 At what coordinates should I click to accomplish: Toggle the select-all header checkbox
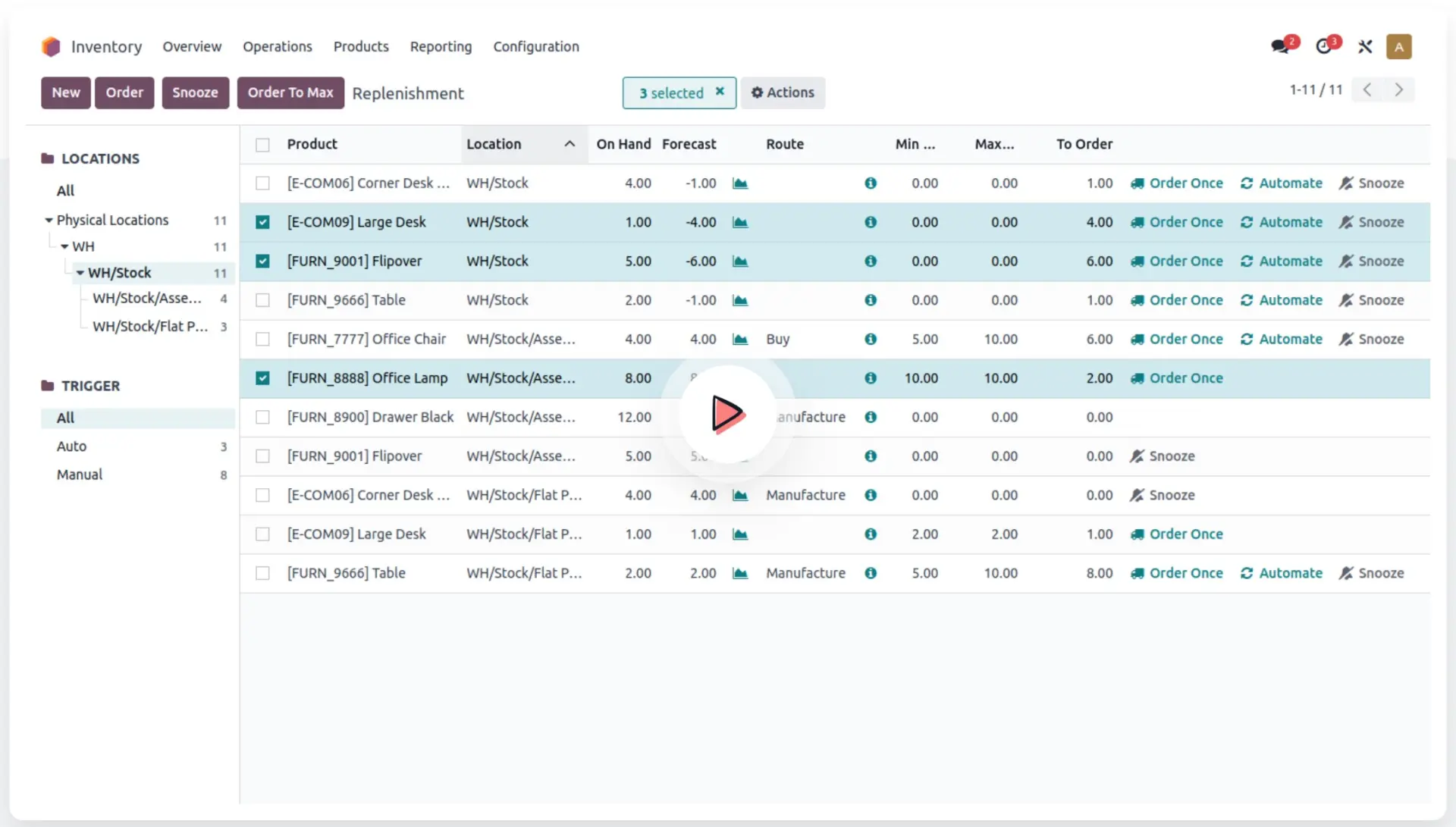coord(262,145)
